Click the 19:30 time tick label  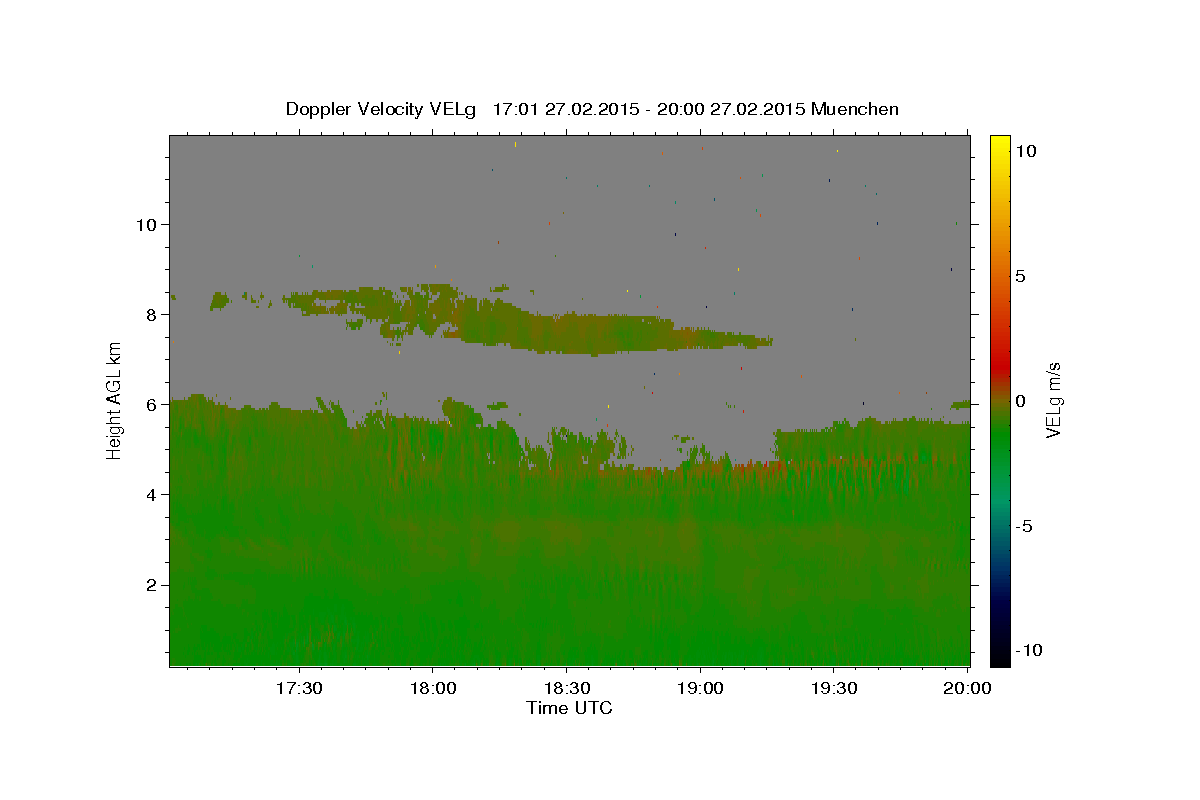(834, 688)
